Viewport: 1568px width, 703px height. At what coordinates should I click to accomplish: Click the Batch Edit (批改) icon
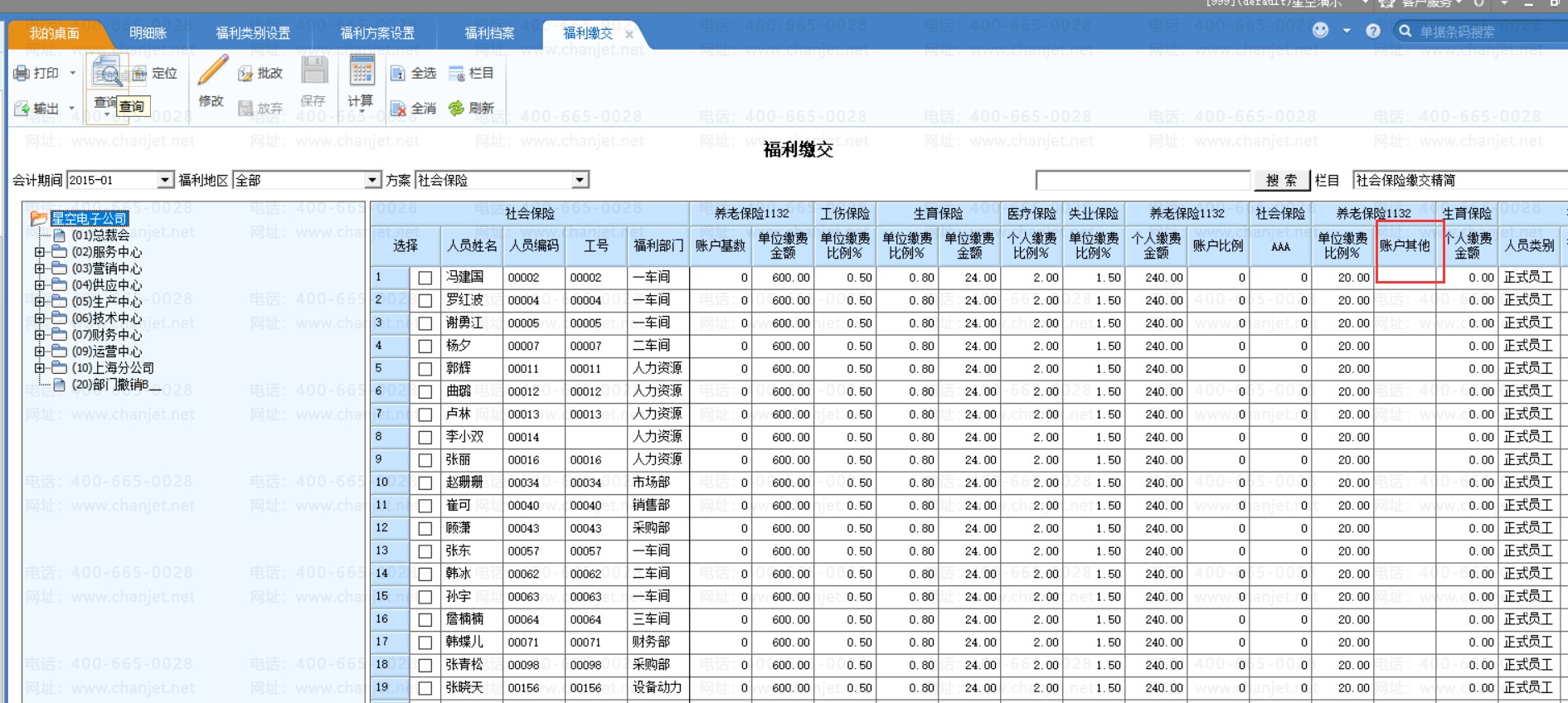[x=245, y=74]
